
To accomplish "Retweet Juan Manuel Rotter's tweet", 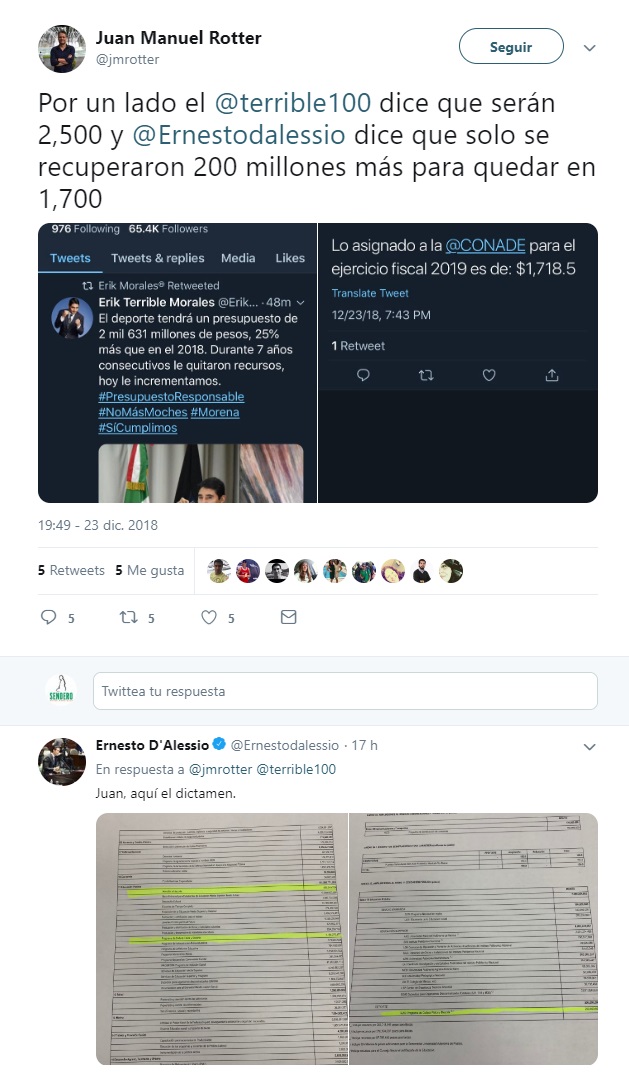I will point(129,617).
